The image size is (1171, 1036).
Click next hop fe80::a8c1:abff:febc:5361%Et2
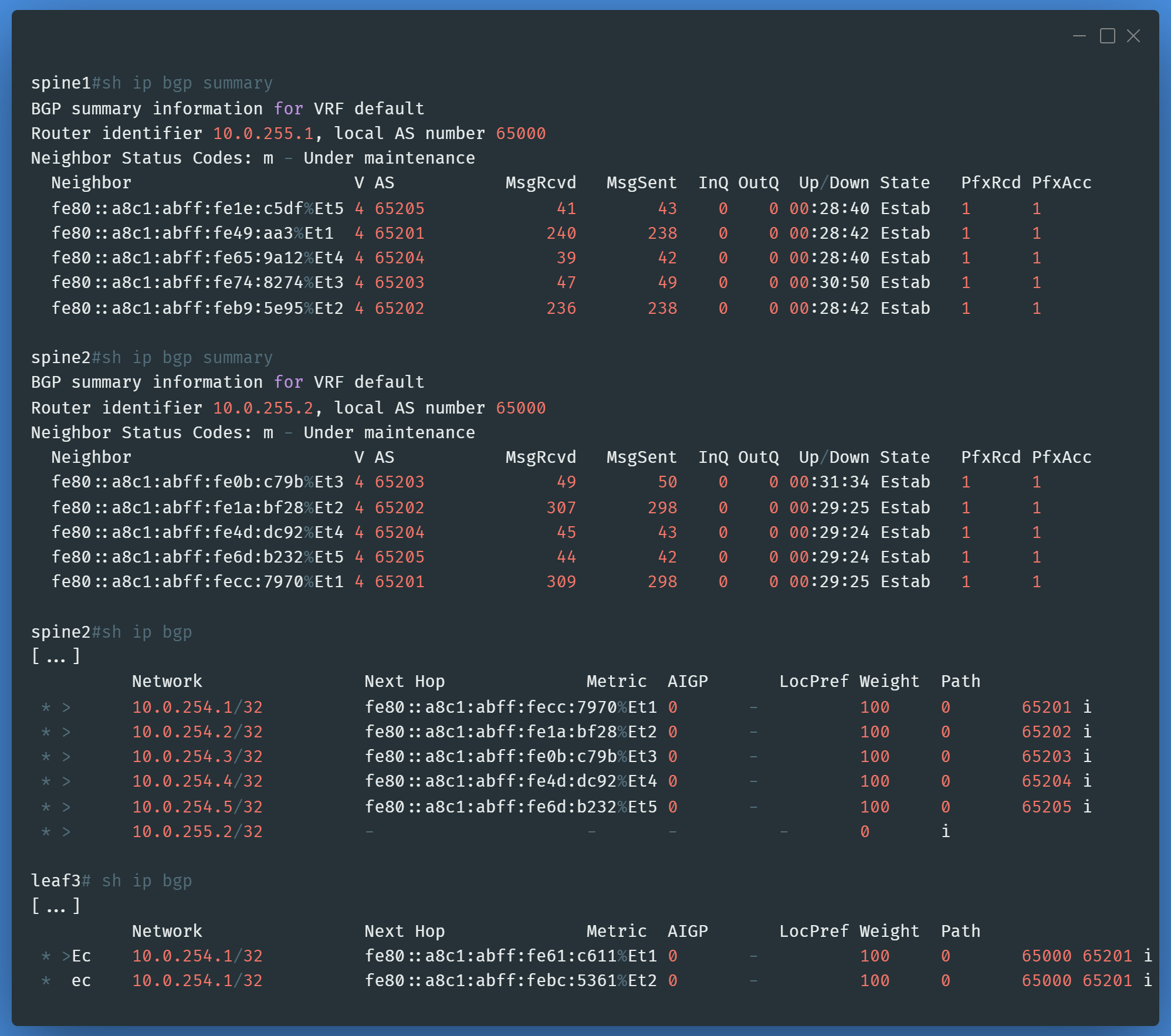(510, 981)
